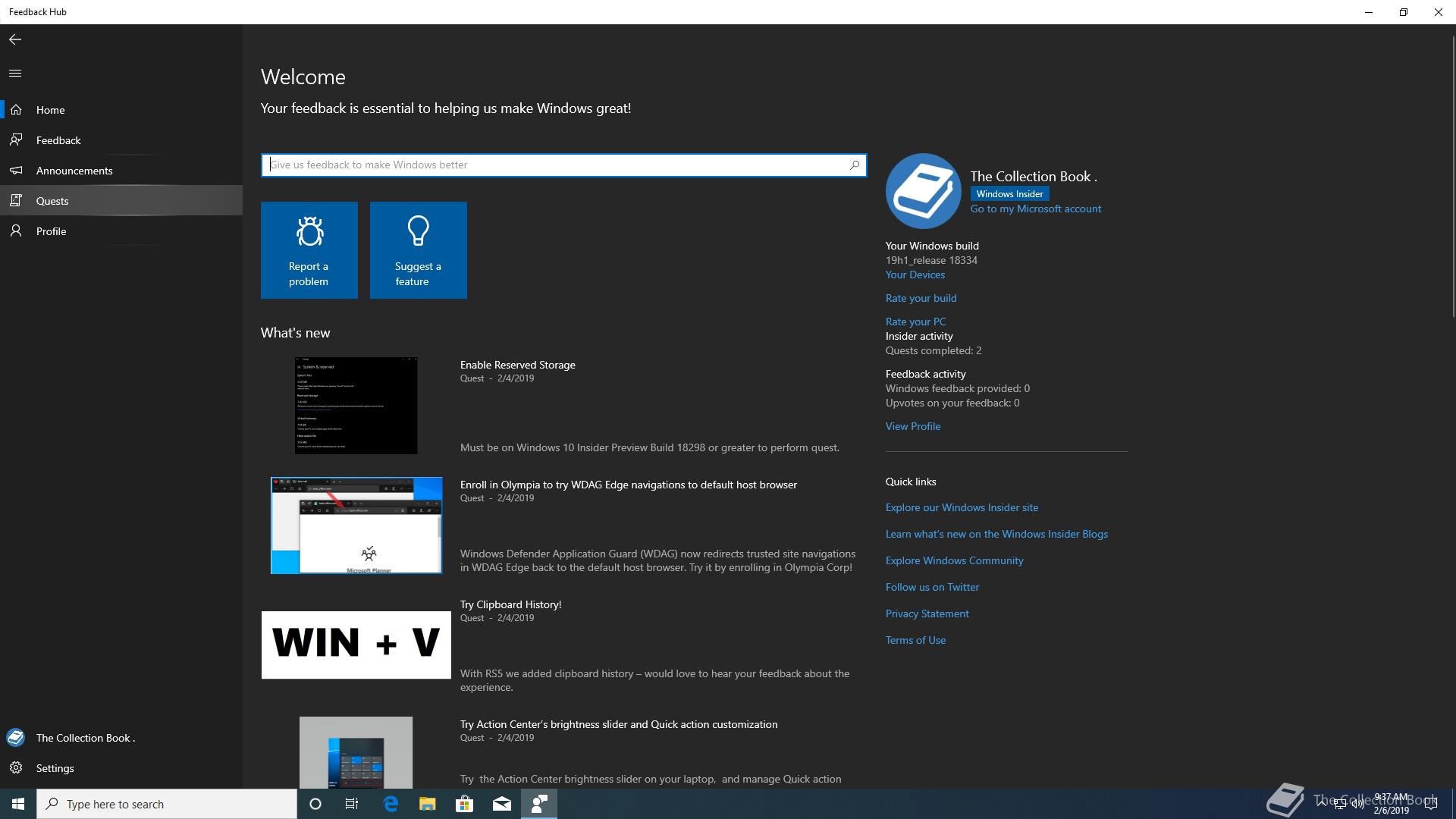Open the Action Center notification icon

[x=1431, y=804]
